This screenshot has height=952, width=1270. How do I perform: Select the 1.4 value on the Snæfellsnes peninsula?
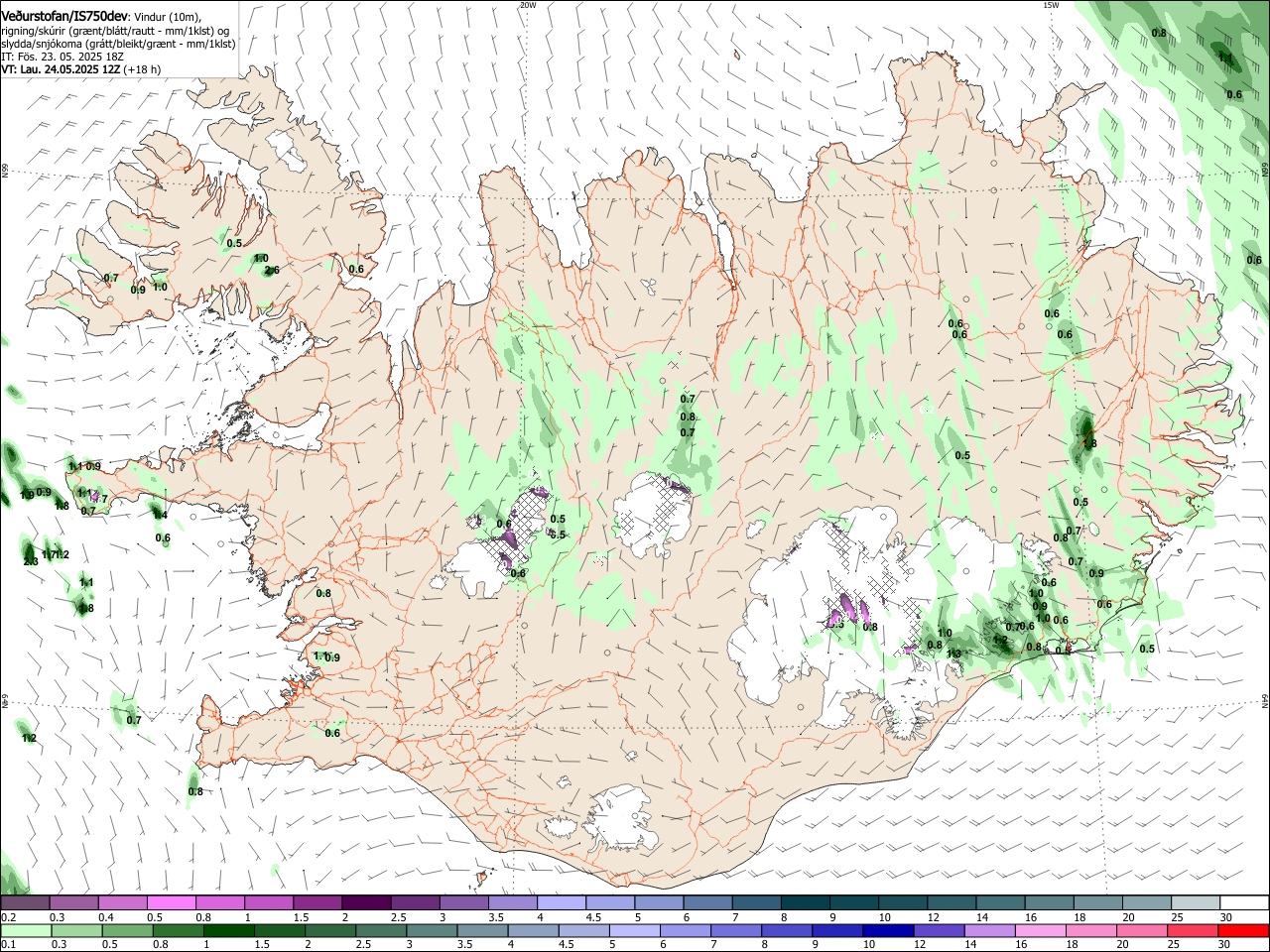pos(159,514)
